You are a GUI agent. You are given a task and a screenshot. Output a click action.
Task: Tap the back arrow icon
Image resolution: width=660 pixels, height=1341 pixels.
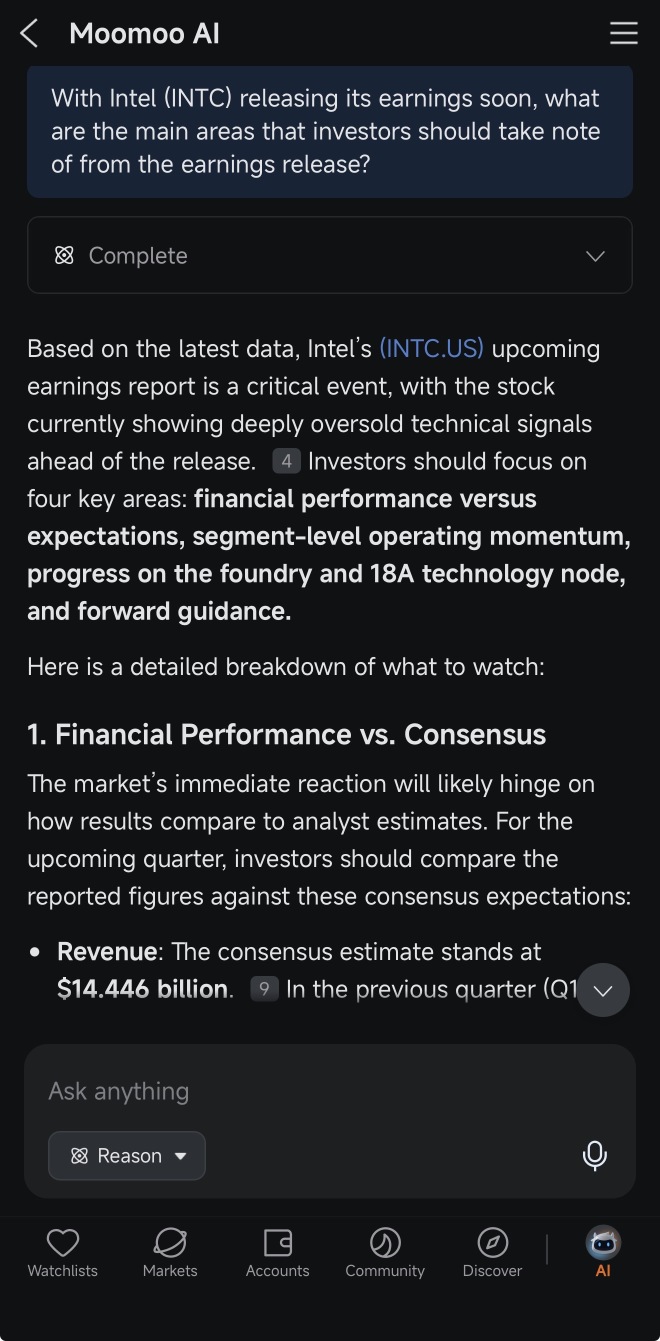[x=28, y=34]
